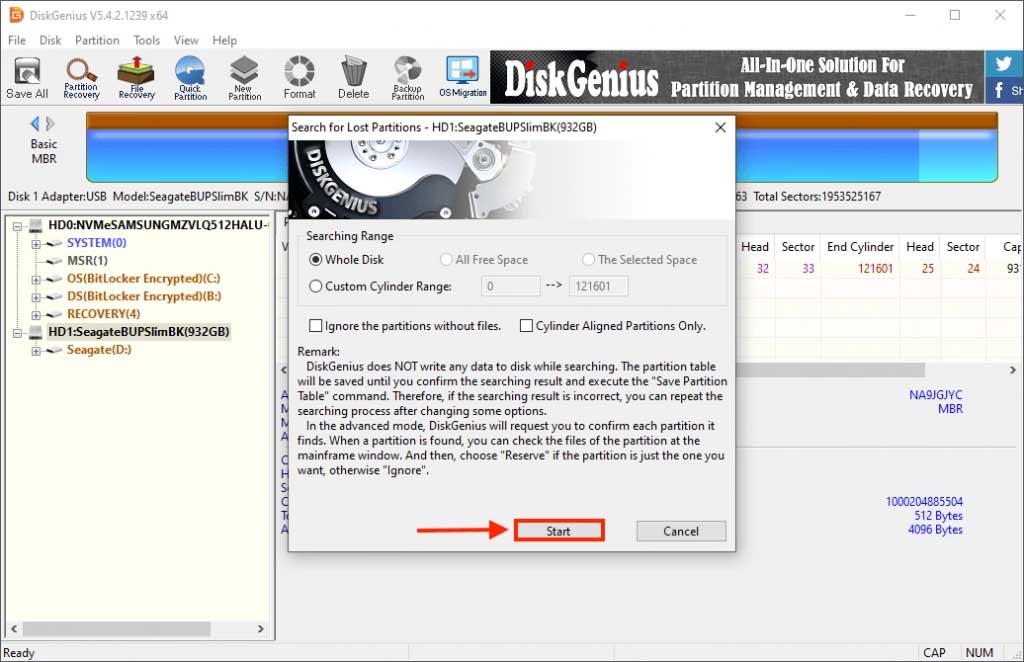Click the End Cylinder column header
This screenshot has width=1024, height=662.
tap(859, 247)
